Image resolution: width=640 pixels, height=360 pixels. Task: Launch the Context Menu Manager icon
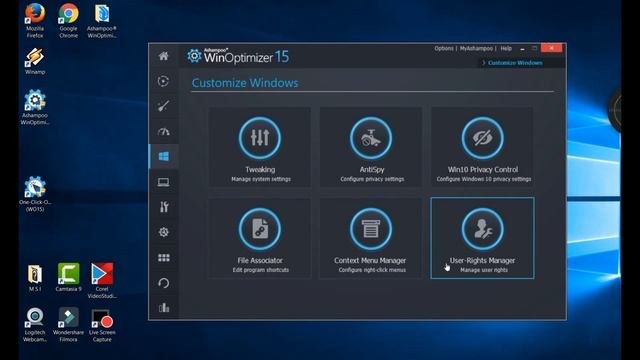pyautogui.click(x=371, y=229)
